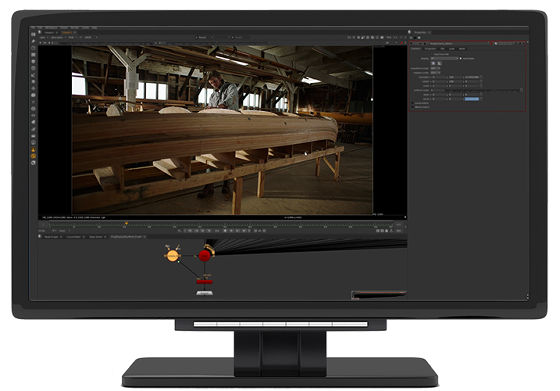Image resolution: width=560 pixels, height=391 pixels.
Task: Select the red circular node in node graph
Action: click(204, 256)
